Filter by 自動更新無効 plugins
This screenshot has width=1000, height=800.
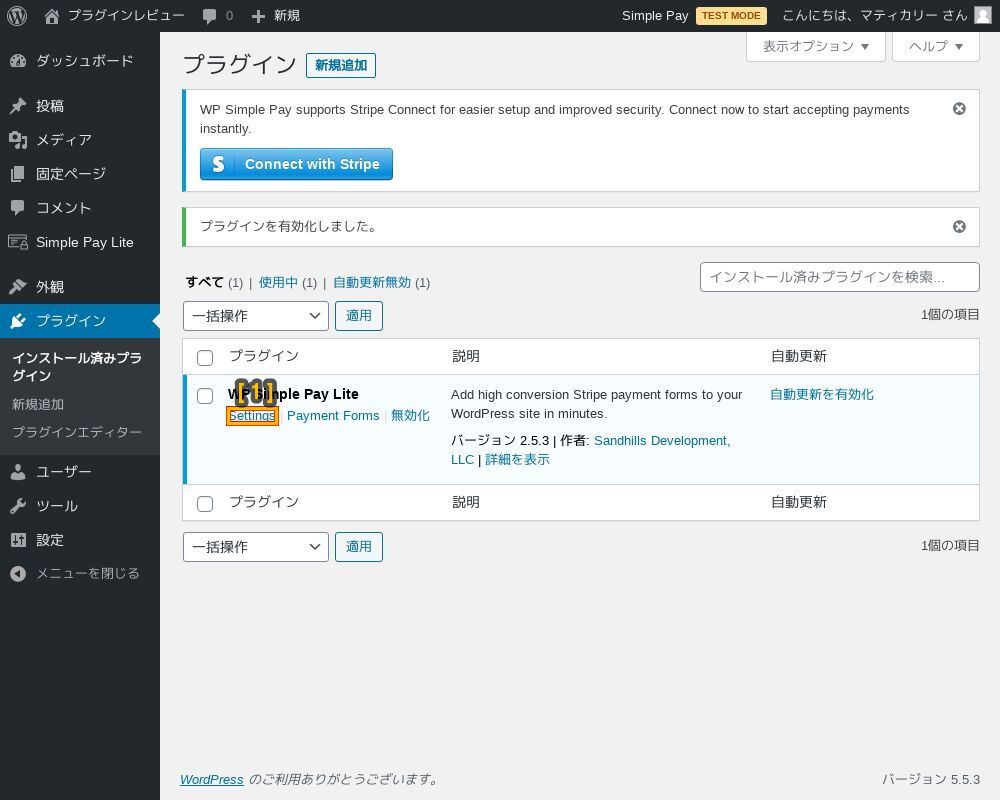372,282
